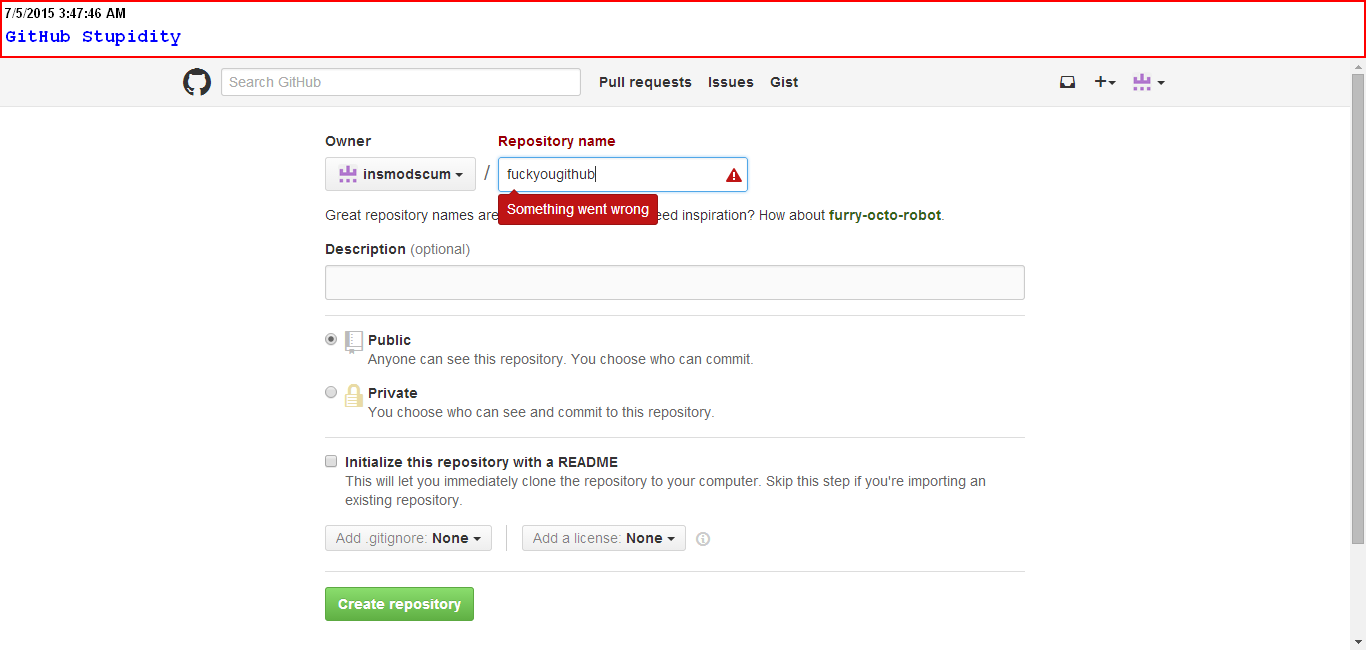Go to Issues page
Screen dimensions: 1366x650
[731, 82]
